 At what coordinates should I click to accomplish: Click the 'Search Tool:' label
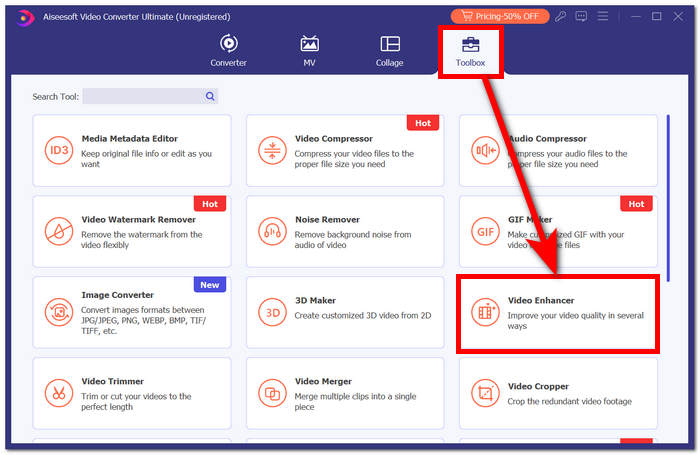tap(55, 96)
